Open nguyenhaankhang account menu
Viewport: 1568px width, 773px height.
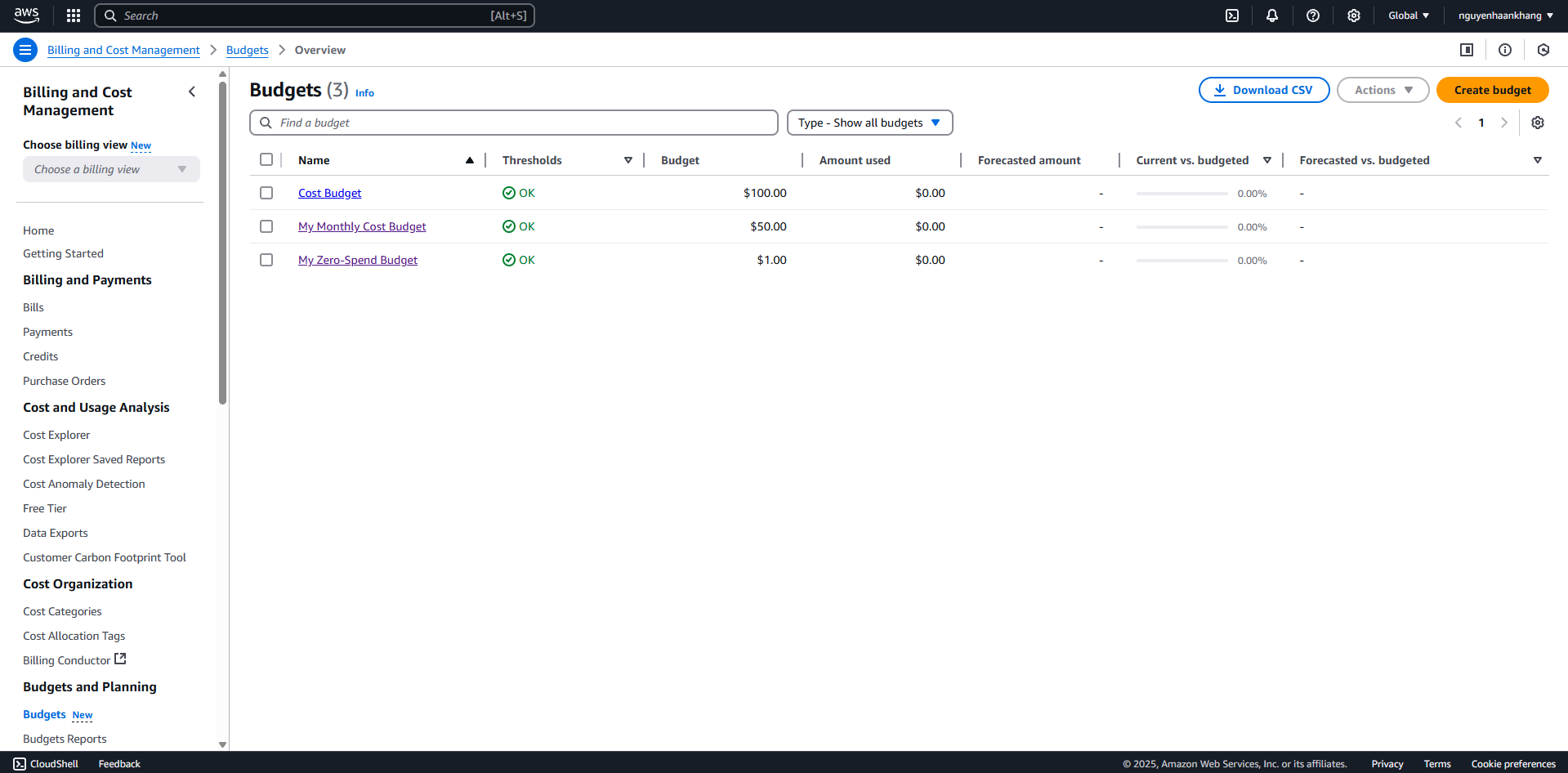(1506, 16)
